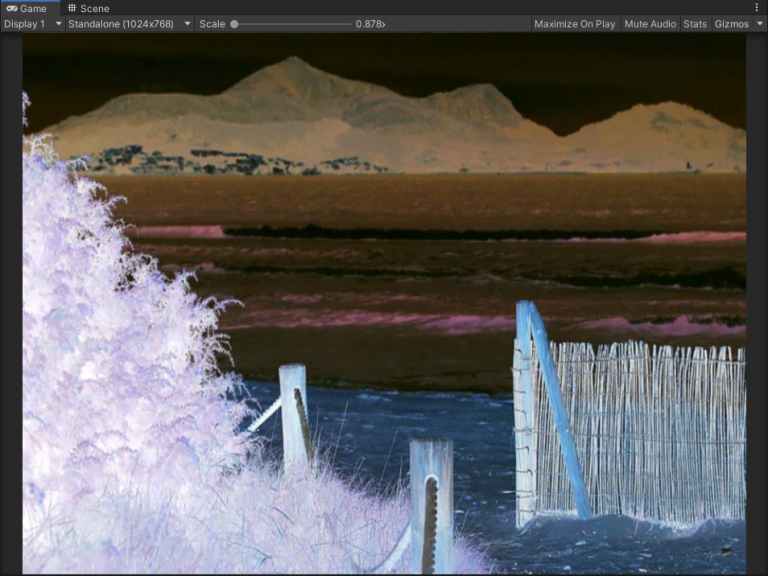The image size is (768, 576).
Task: Click the Gizmos button
Action: click(731, 24)
